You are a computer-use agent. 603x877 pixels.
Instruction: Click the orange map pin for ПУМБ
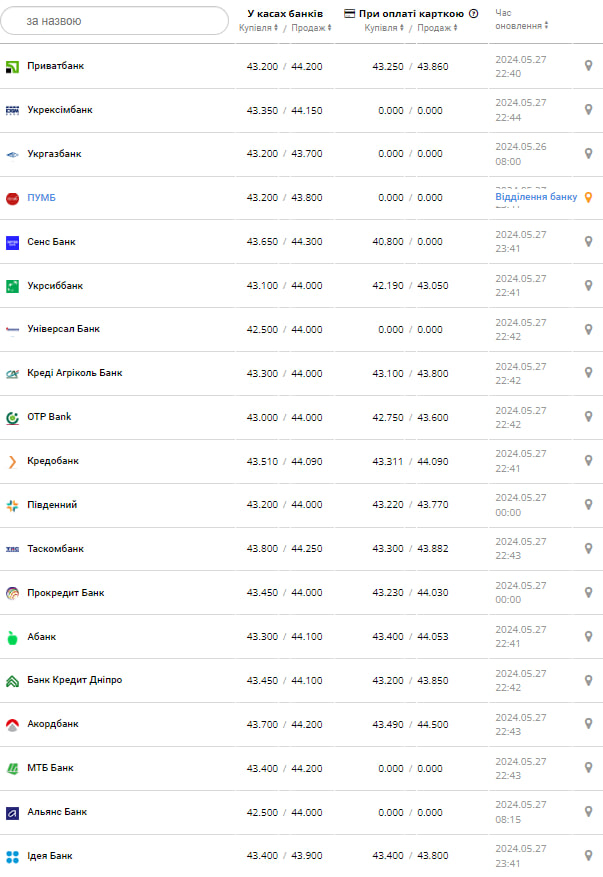pos(588,197)
